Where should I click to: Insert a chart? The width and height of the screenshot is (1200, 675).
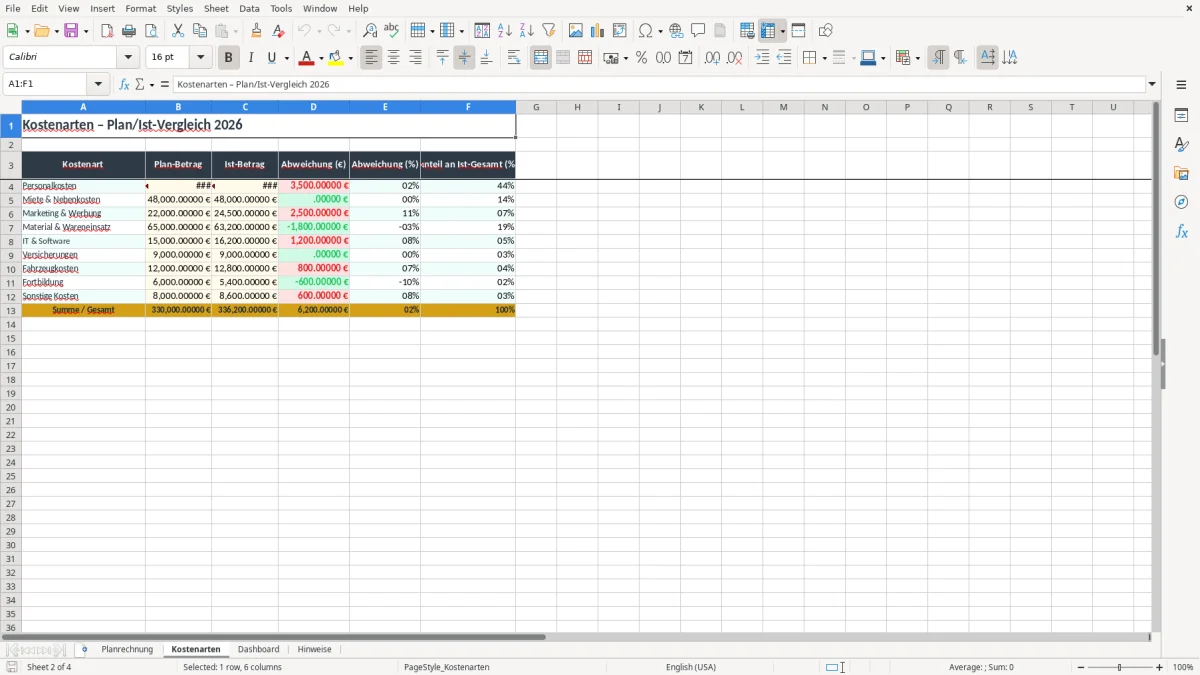(598, 31)
